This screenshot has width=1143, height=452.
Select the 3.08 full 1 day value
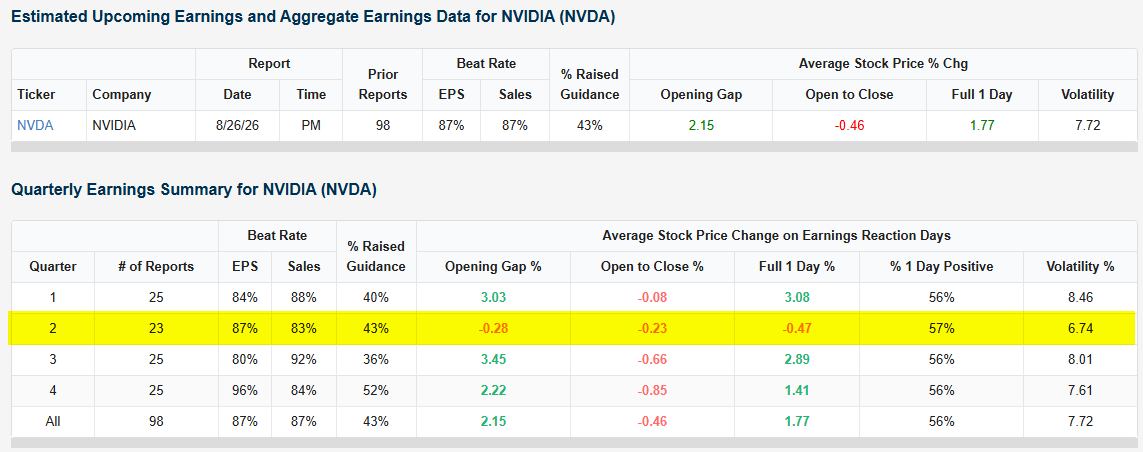pos(797,297)
